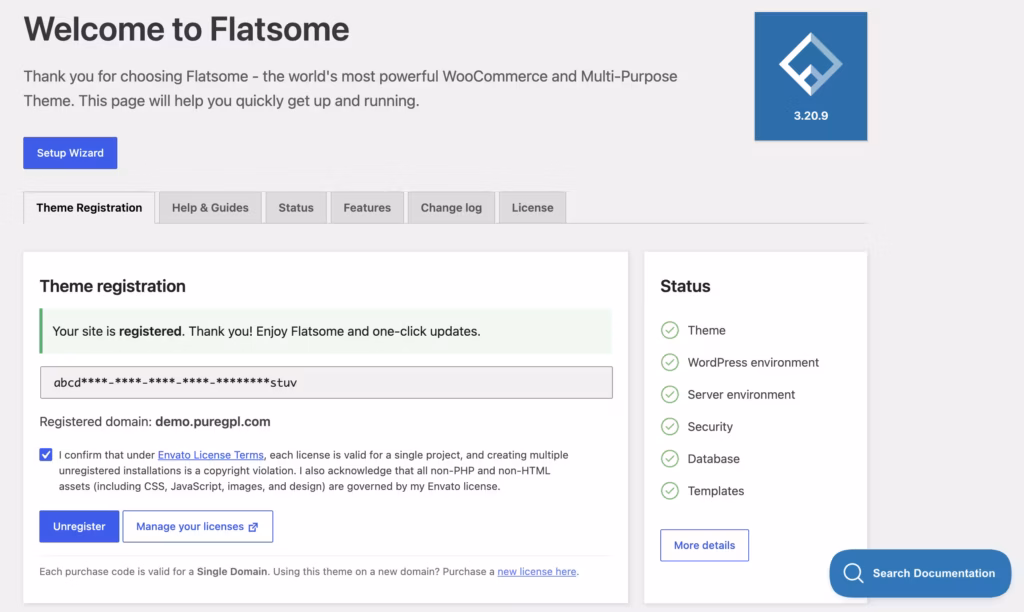Click the Status panel heading
The height and width of the screenshot is (612, 1024).
pyautogui.click(x=685, y=286)
